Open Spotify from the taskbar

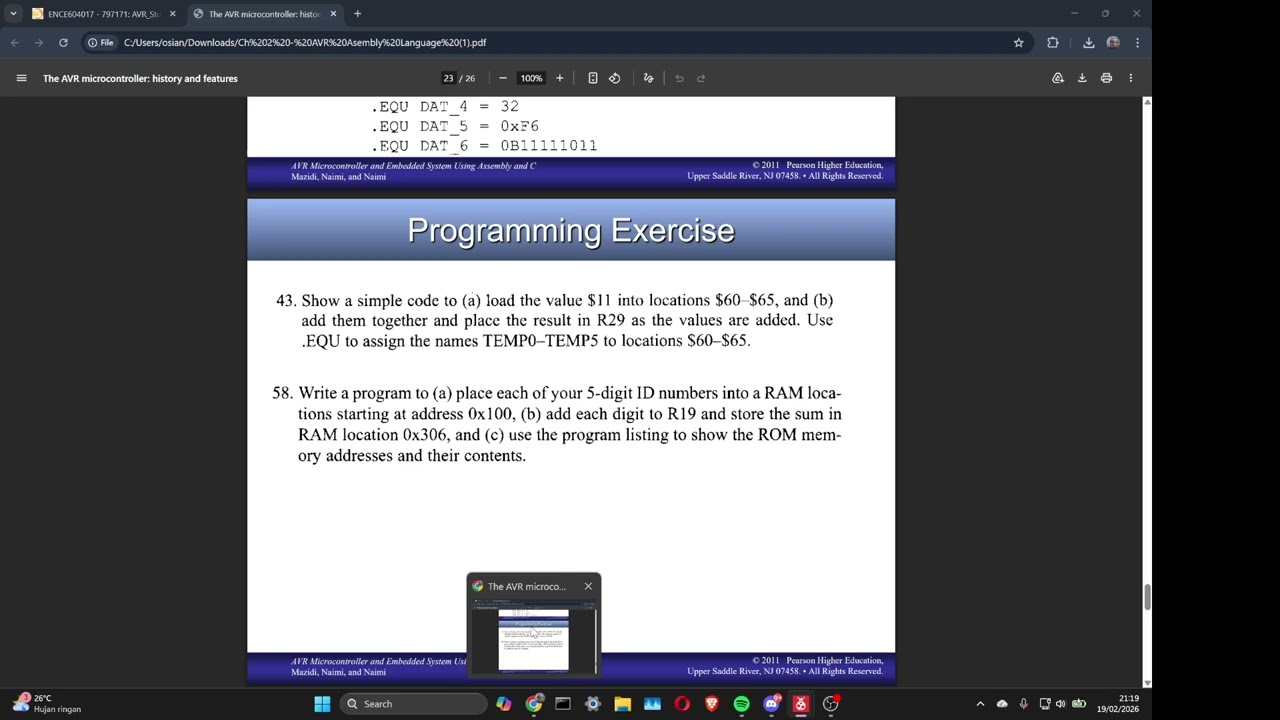741,704
